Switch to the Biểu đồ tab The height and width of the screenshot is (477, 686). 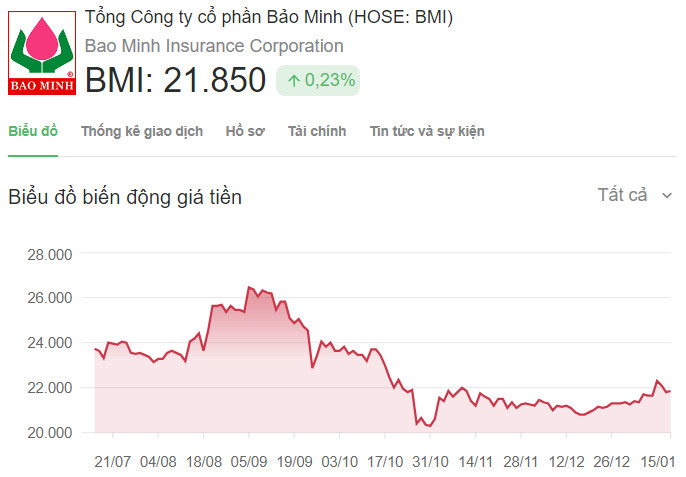click(33, 131)
